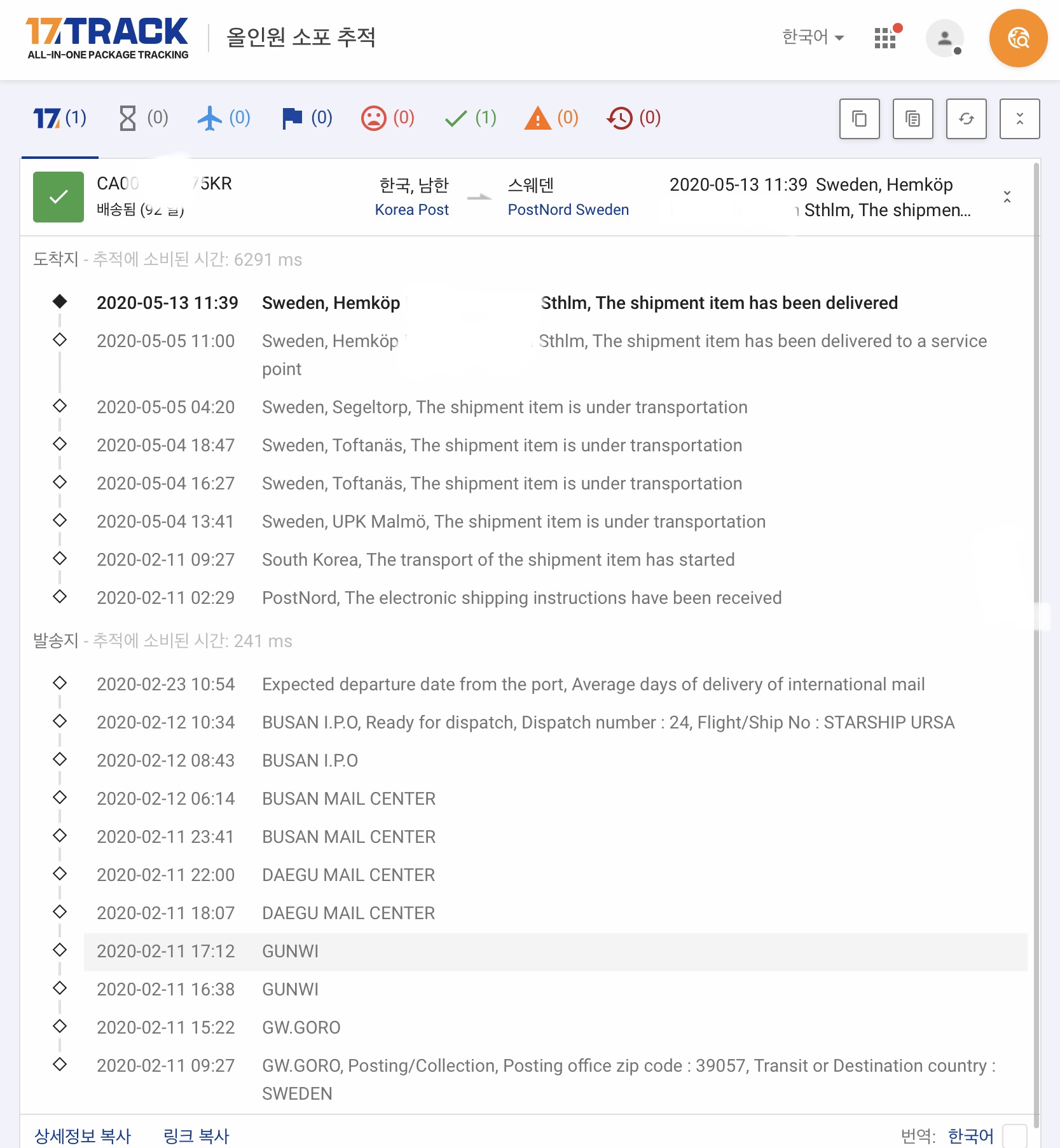Click the 상세정보 복사 link
The image size is (1060, 1148).
tap(83, 1137)
